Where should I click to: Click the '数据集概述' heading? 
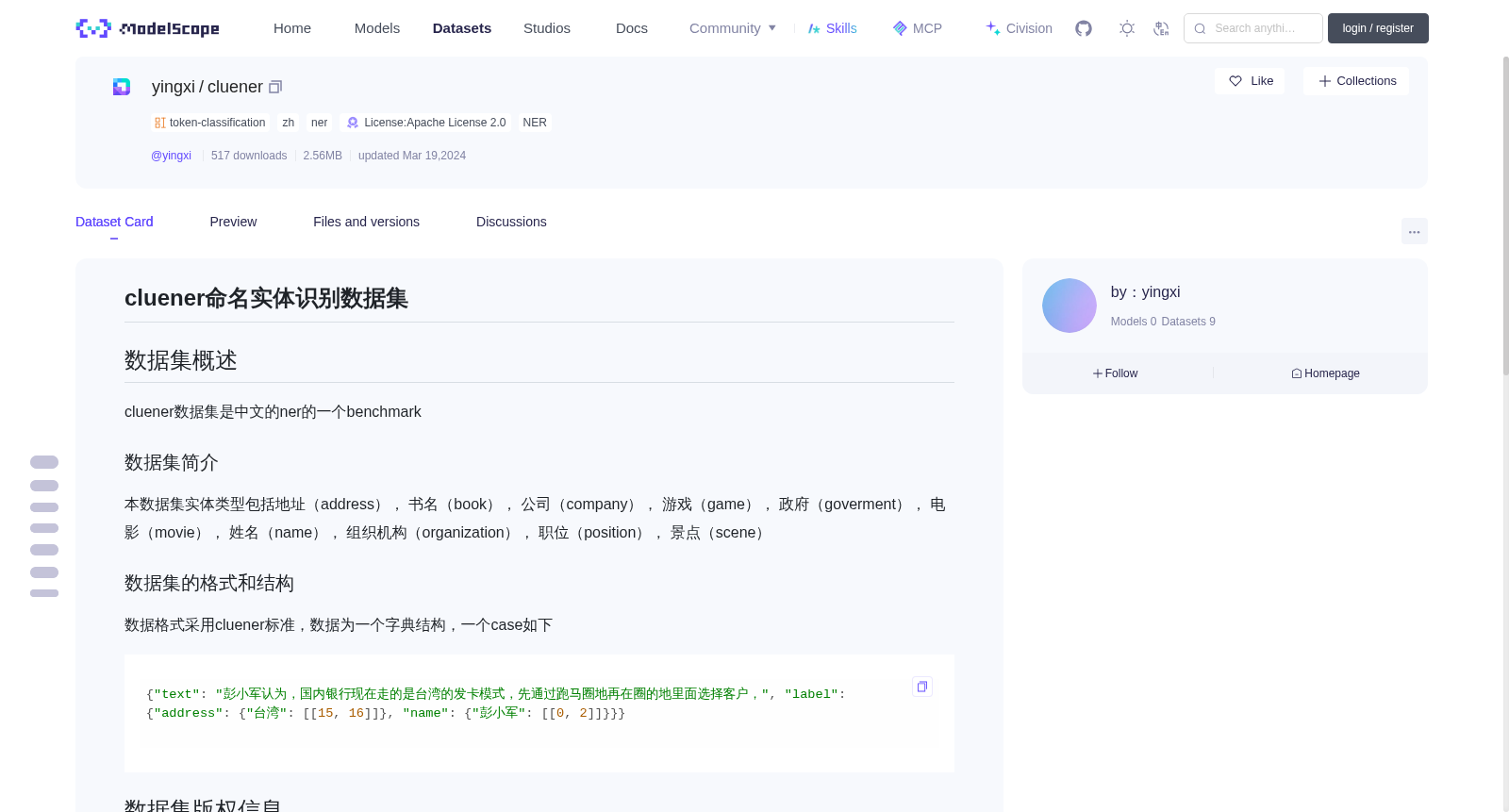pyautogui.click(x=181, y=360)
